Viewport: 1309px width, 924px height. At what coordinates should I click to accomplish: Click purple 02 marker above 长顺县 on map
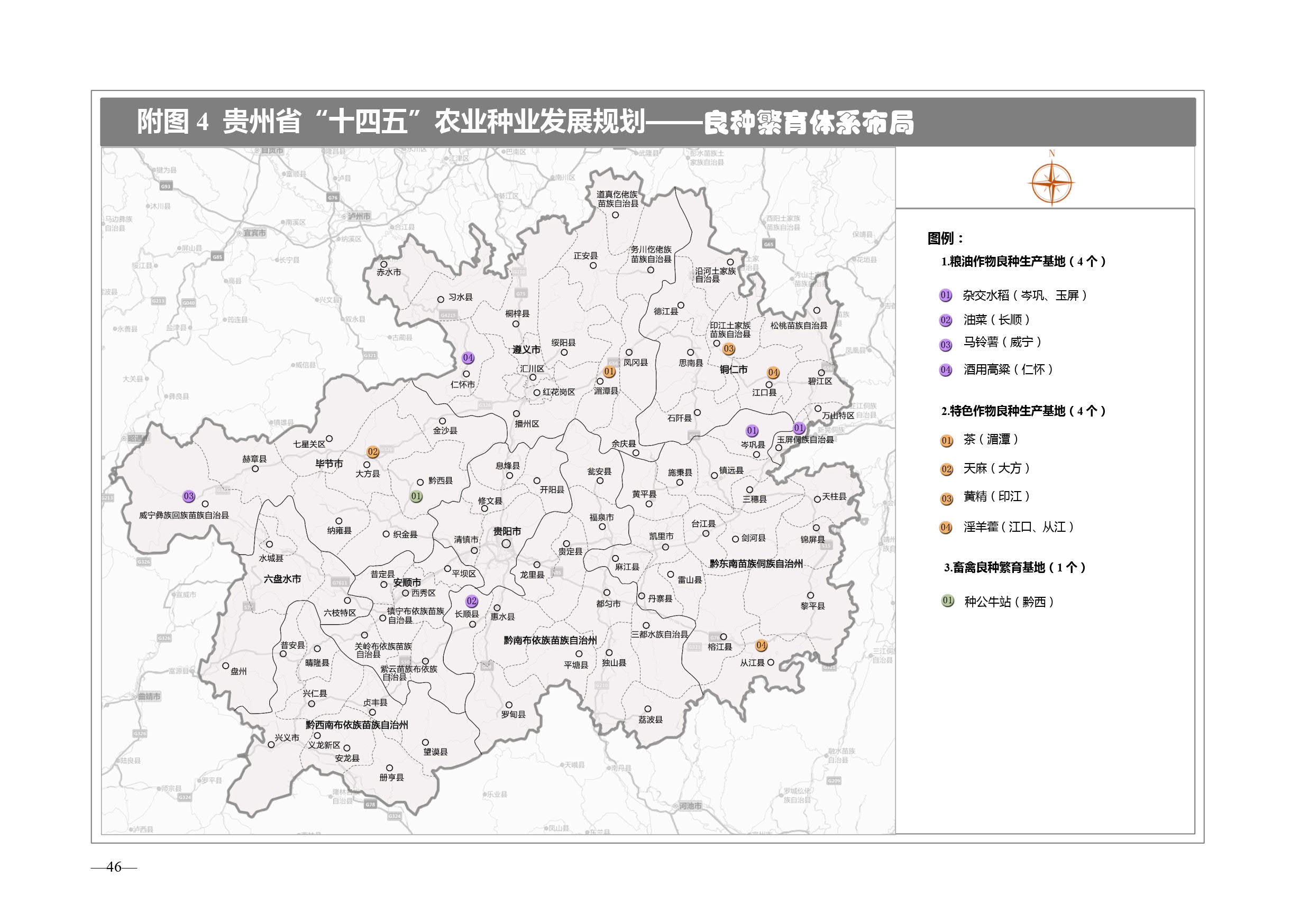(471, 601)
